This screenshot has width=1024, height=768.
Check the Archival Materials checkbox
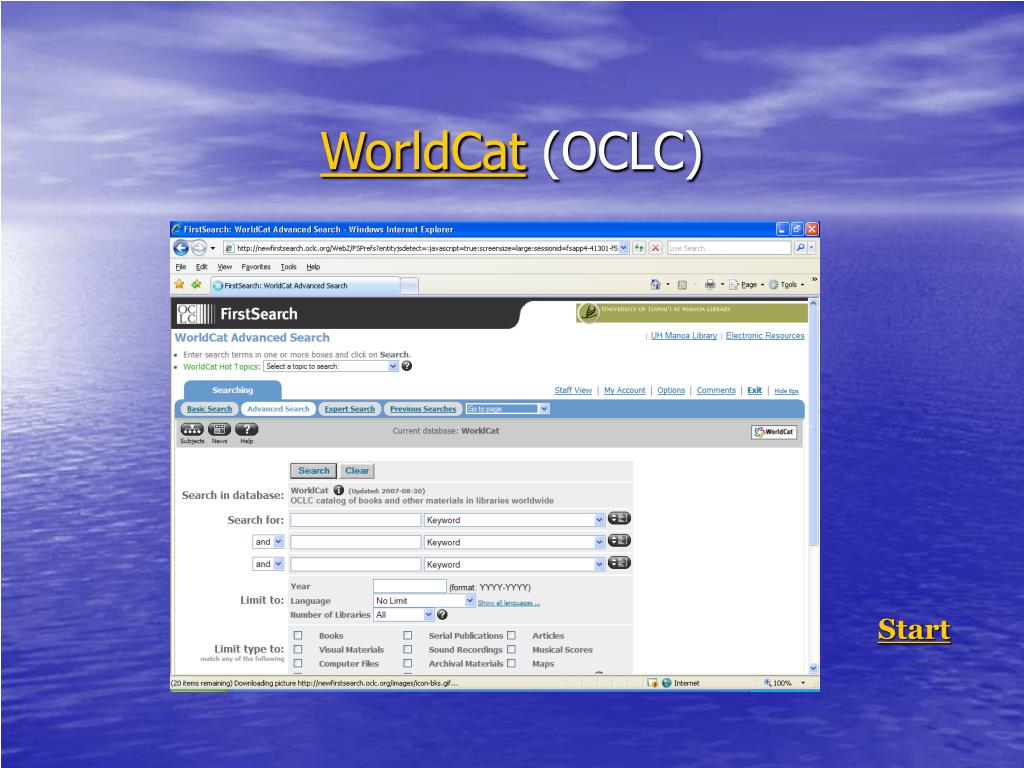[x=408, y=664]
